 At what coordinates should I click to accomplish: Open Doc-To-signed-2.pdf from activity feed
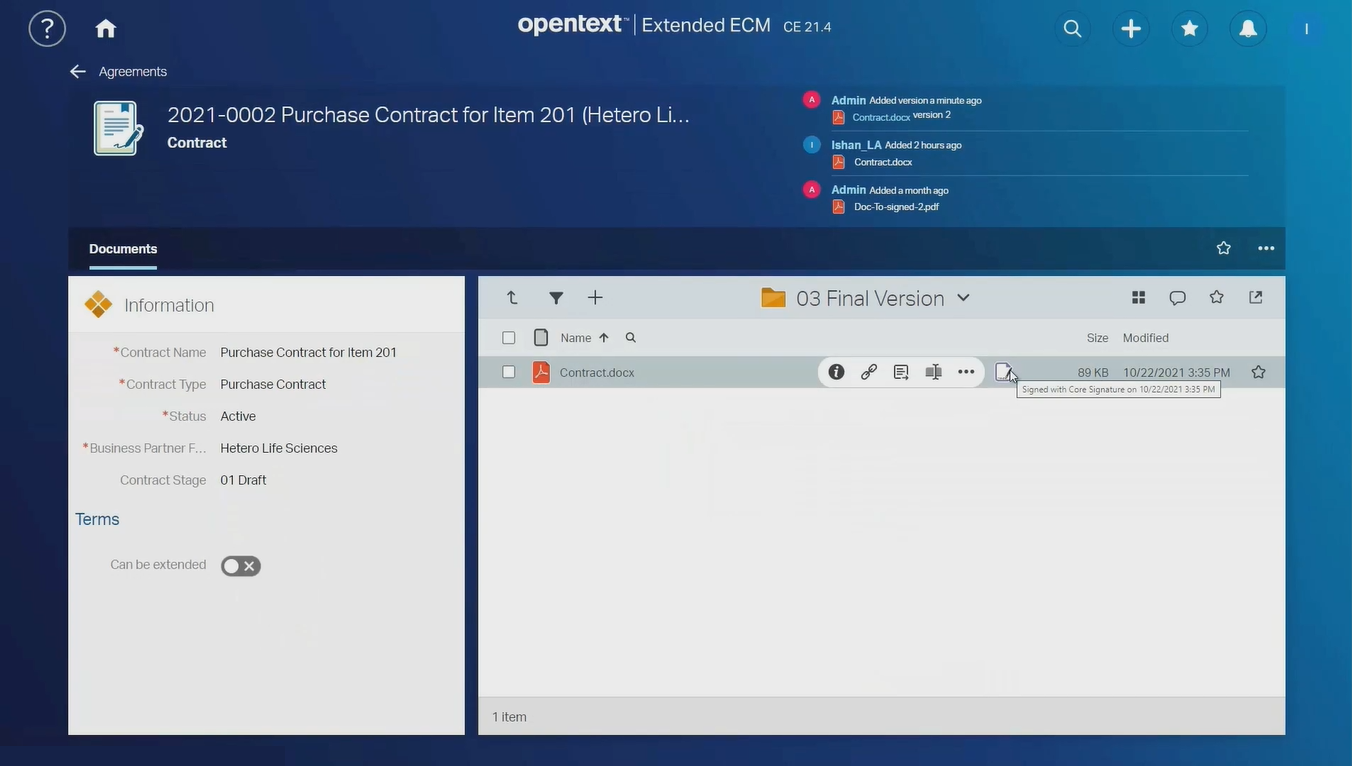tap(896, 207)
